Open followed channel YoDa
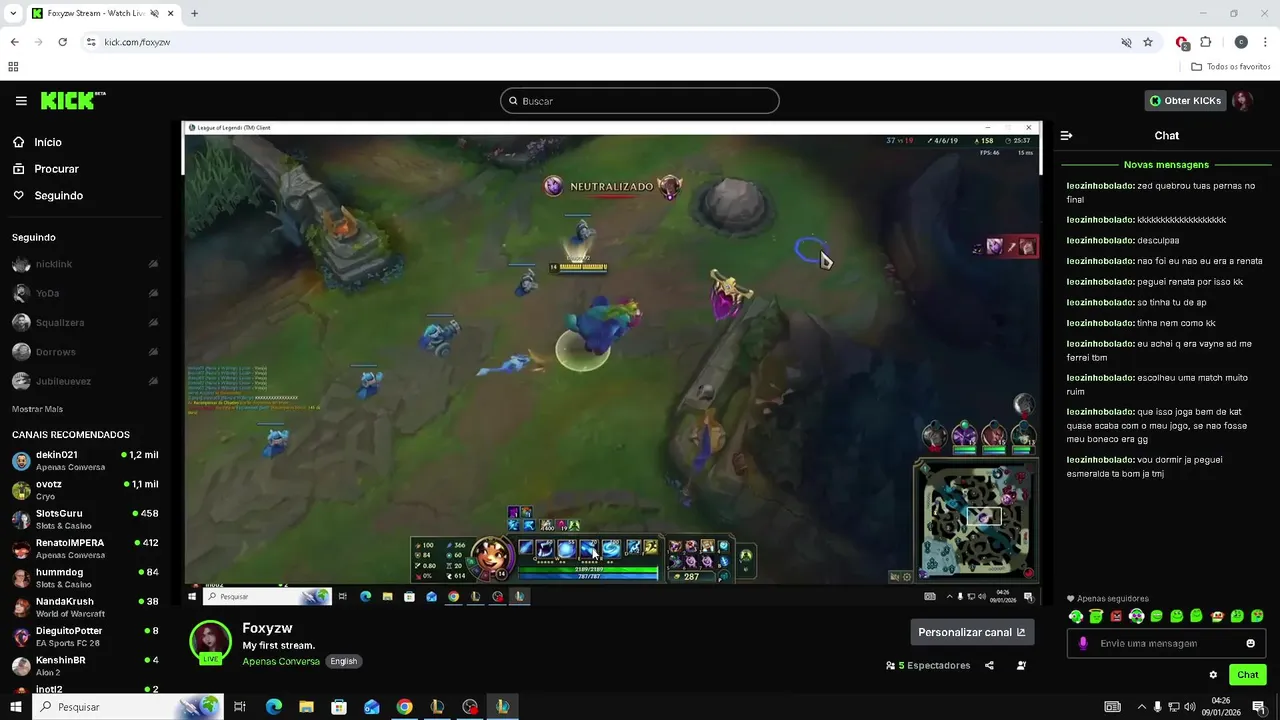 click(84, 293)
